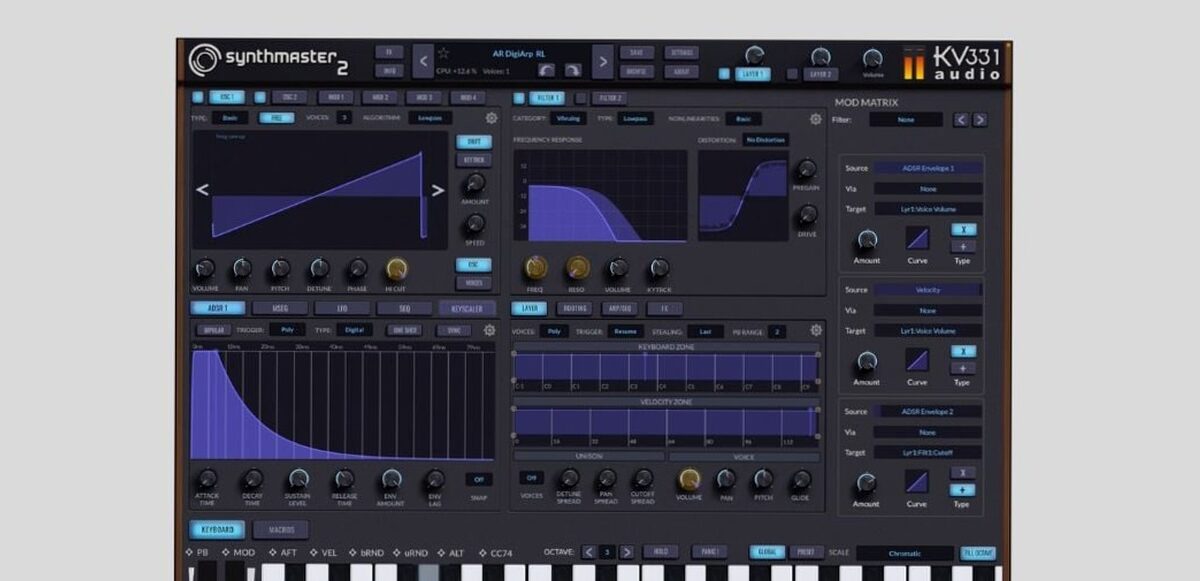Open the OSC 1 settings gear

pyautogui.click(x=489, y=118)
